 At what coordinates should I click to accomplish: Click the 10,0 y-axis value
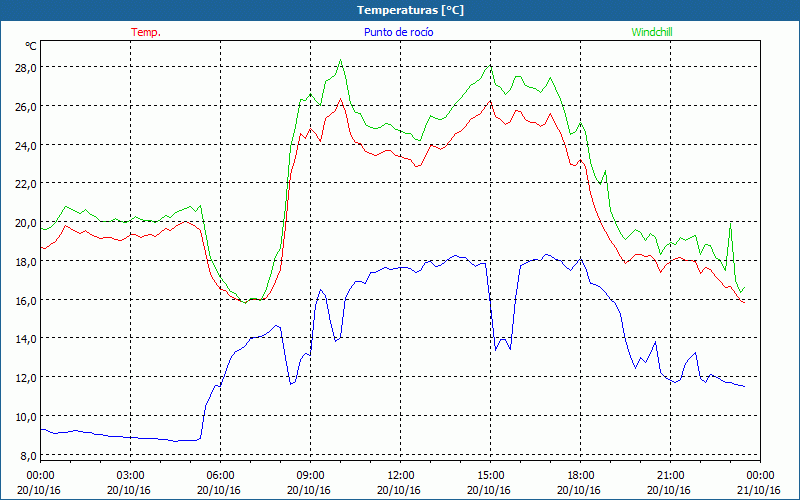[x=26, y=416]
